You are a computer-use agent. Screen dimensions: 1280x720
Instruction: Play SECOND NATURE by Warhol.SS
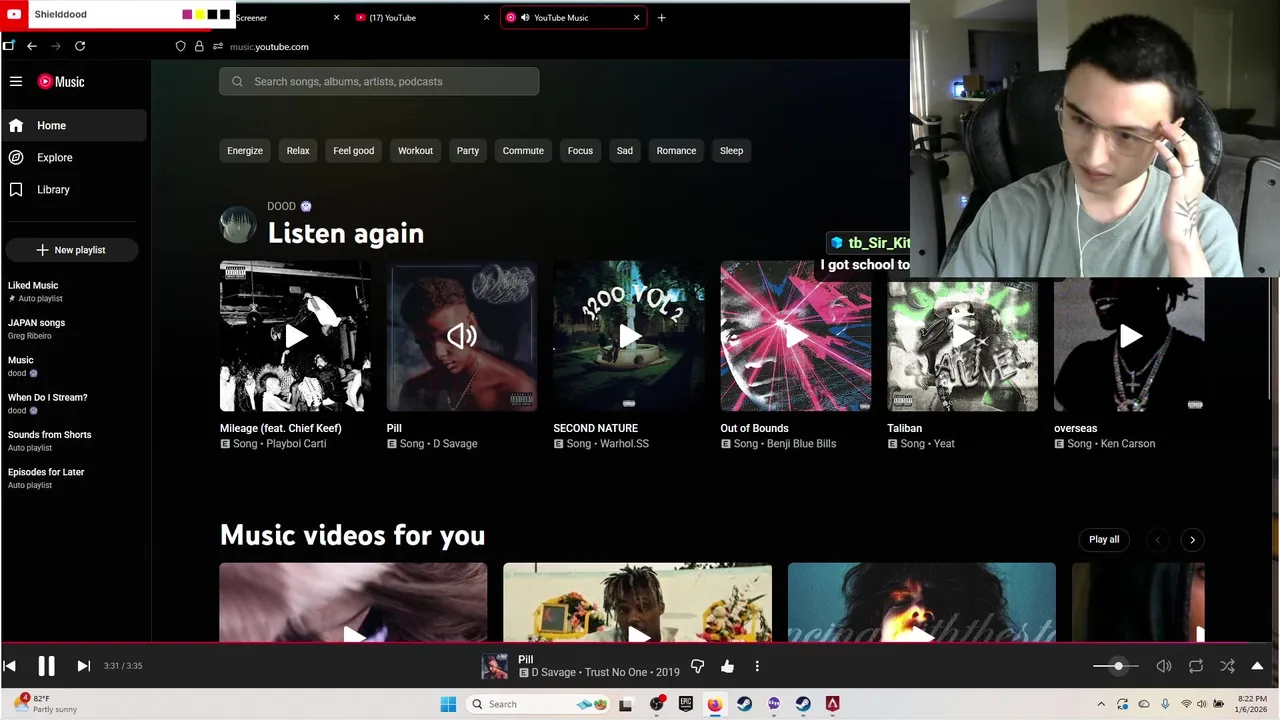point(629,336)
